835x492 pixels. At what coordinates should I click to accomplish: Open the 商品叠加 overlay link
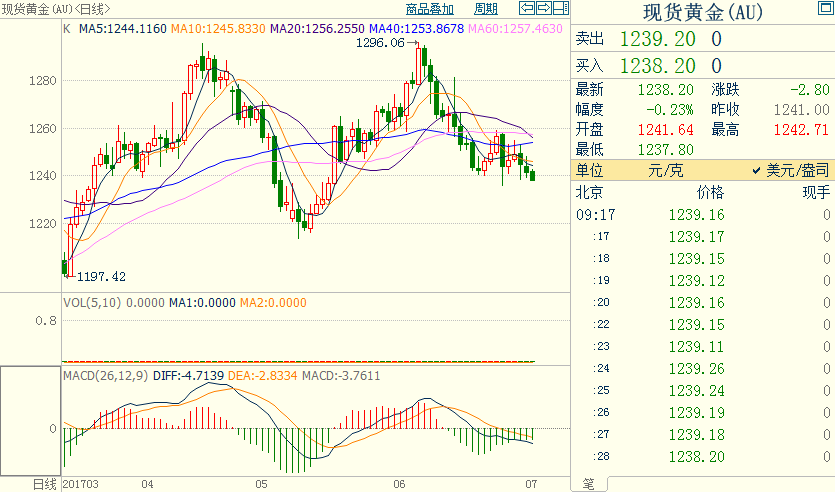click(x=430, y=9)
